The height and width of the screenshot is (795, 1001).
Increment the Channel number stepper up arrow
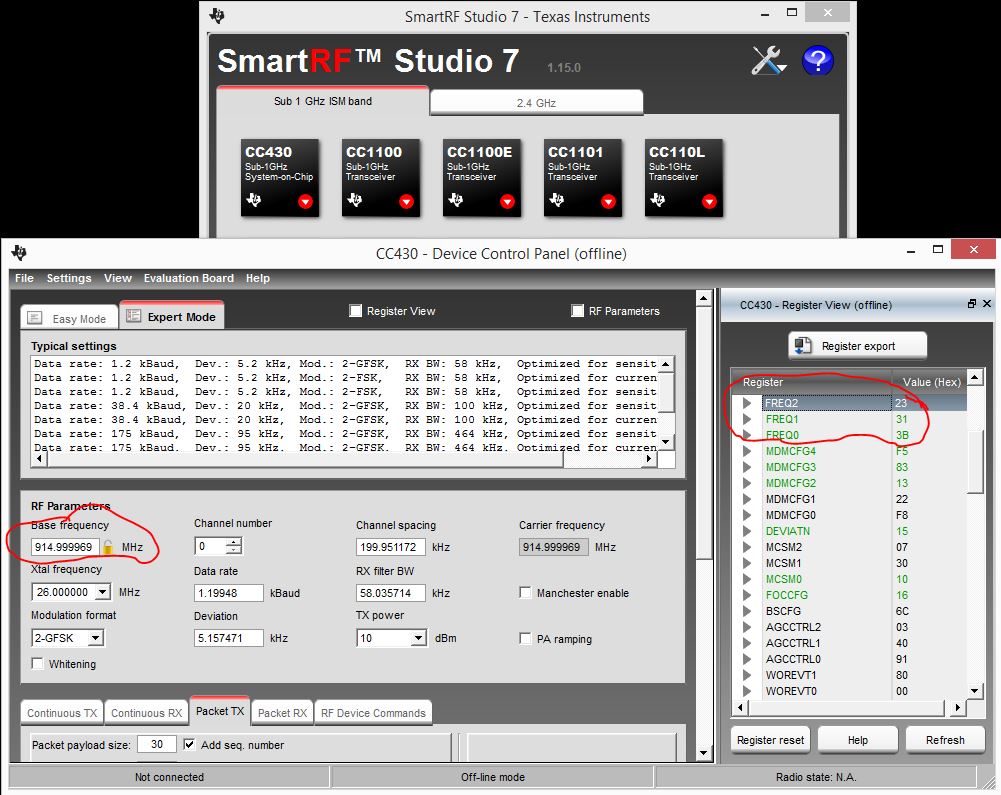pyautogui.click(x=234, y=542)
